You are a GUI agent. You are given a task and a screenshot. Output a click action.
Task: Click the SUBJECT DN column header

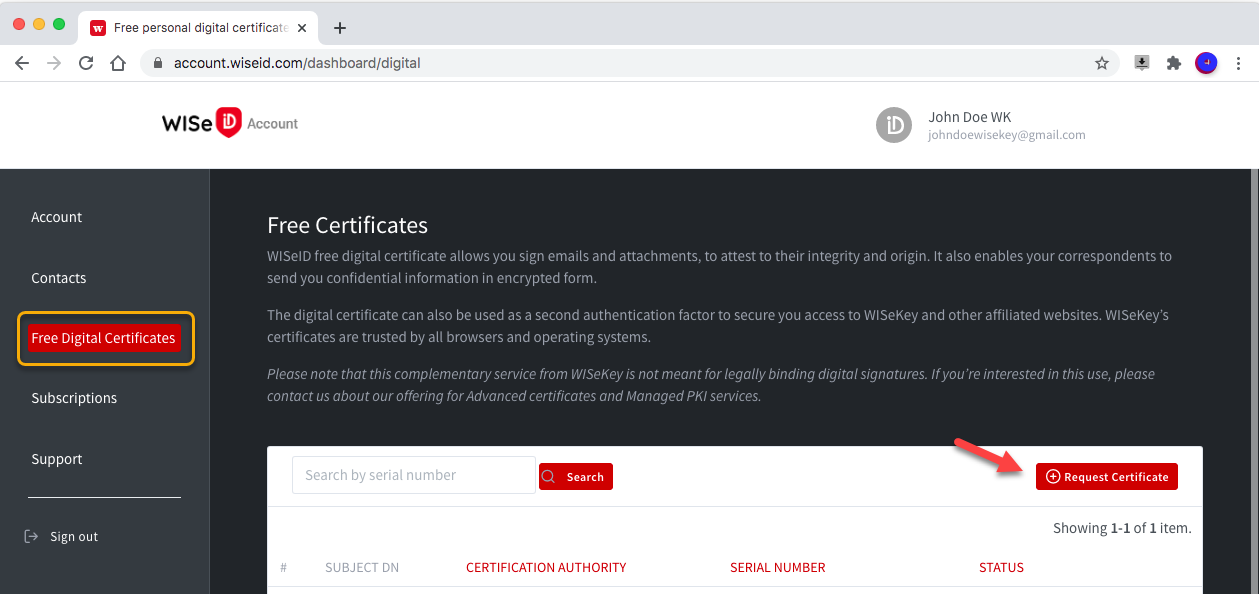coord(362,567)
